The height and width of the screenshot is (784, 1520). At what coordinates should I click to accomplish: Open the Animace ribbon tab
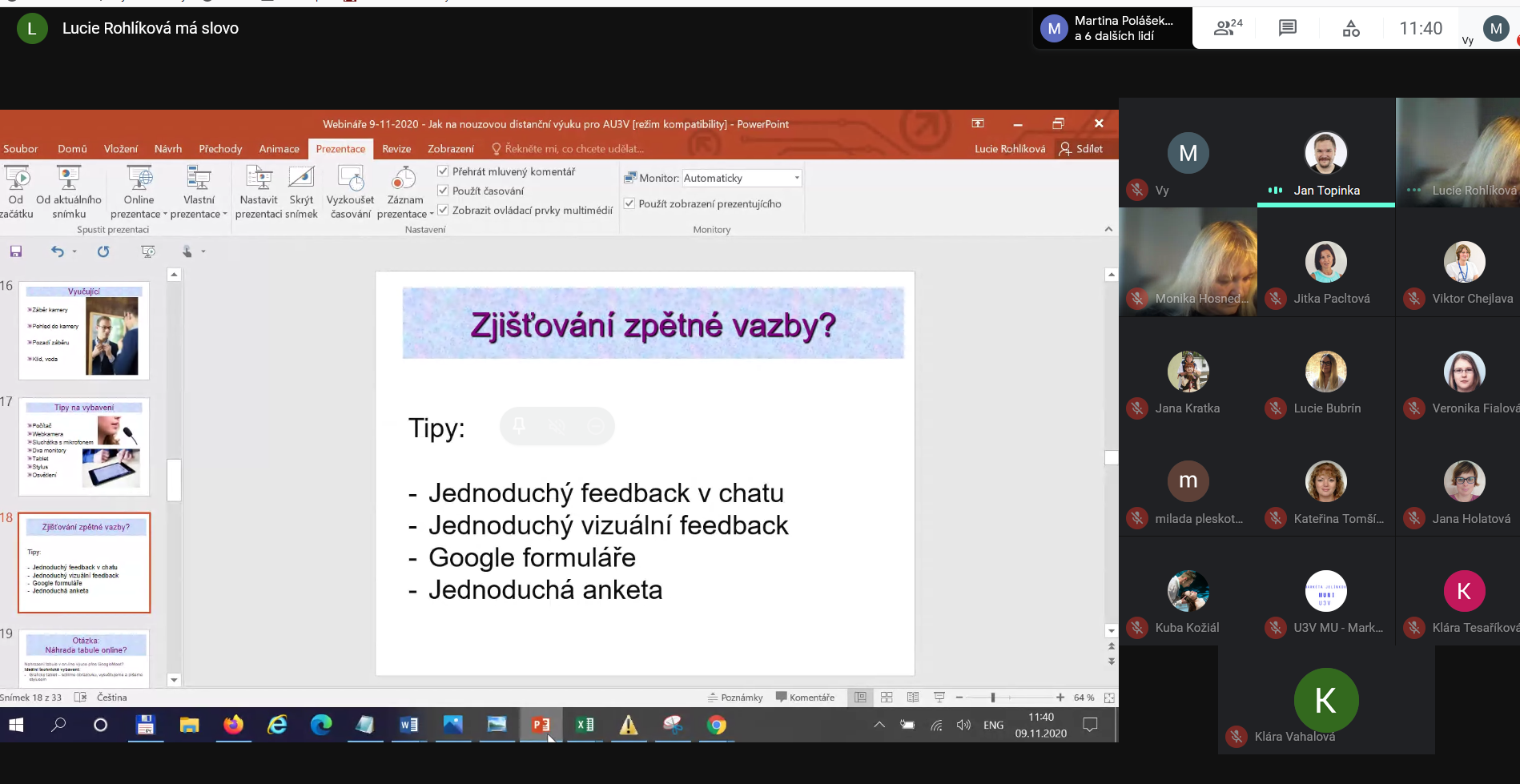(279, 149)
